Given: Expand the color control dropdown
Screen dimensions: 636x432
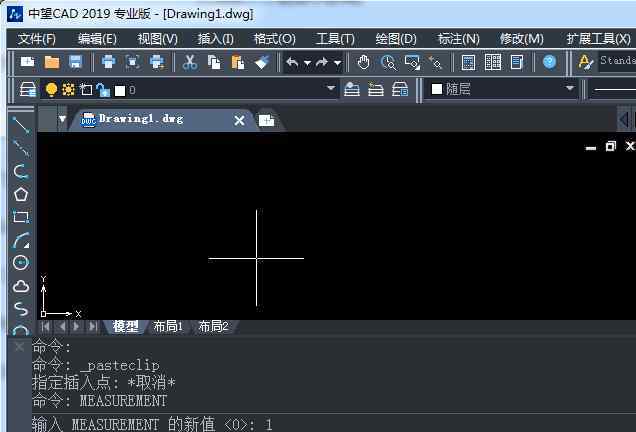Looking at the screenshot, I should 570,88.
